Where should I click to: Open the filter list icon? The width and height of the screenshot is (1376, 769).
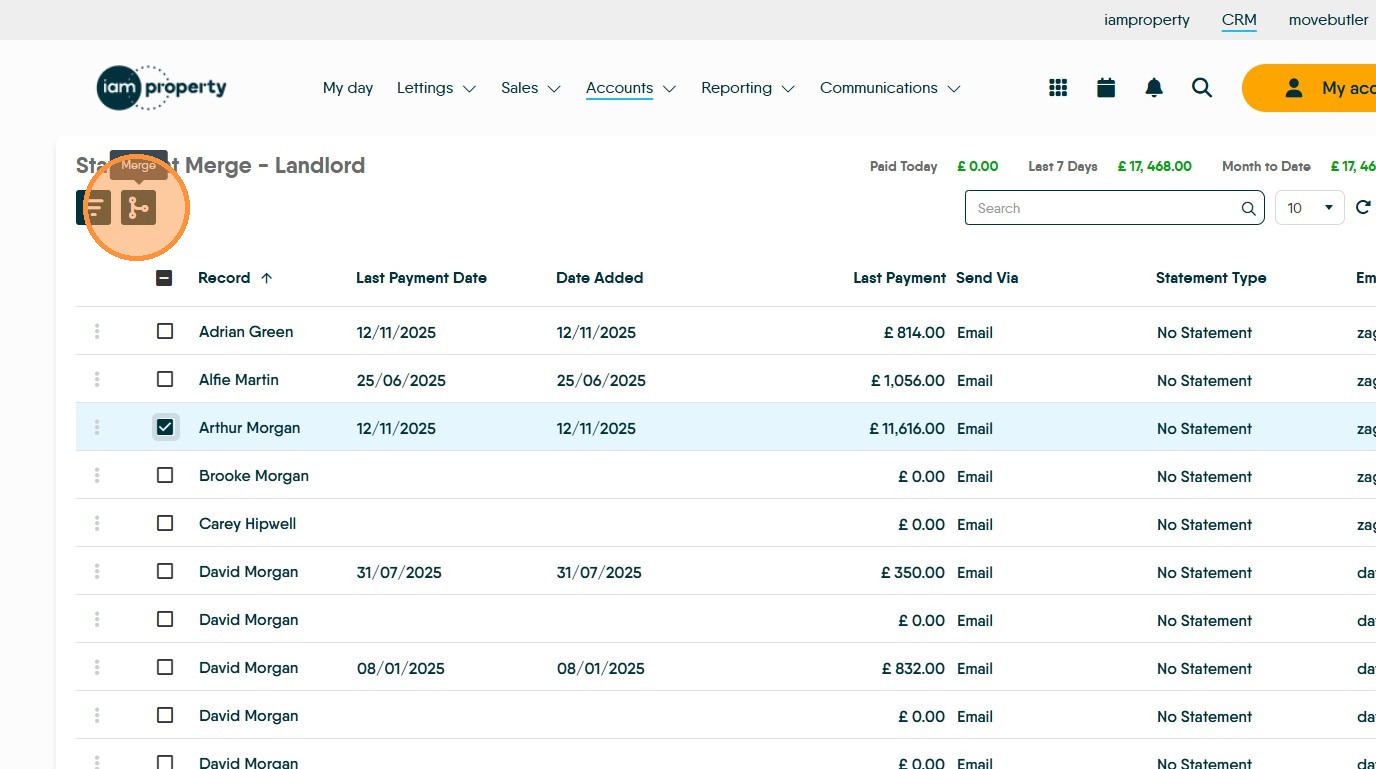coord(94,208)
